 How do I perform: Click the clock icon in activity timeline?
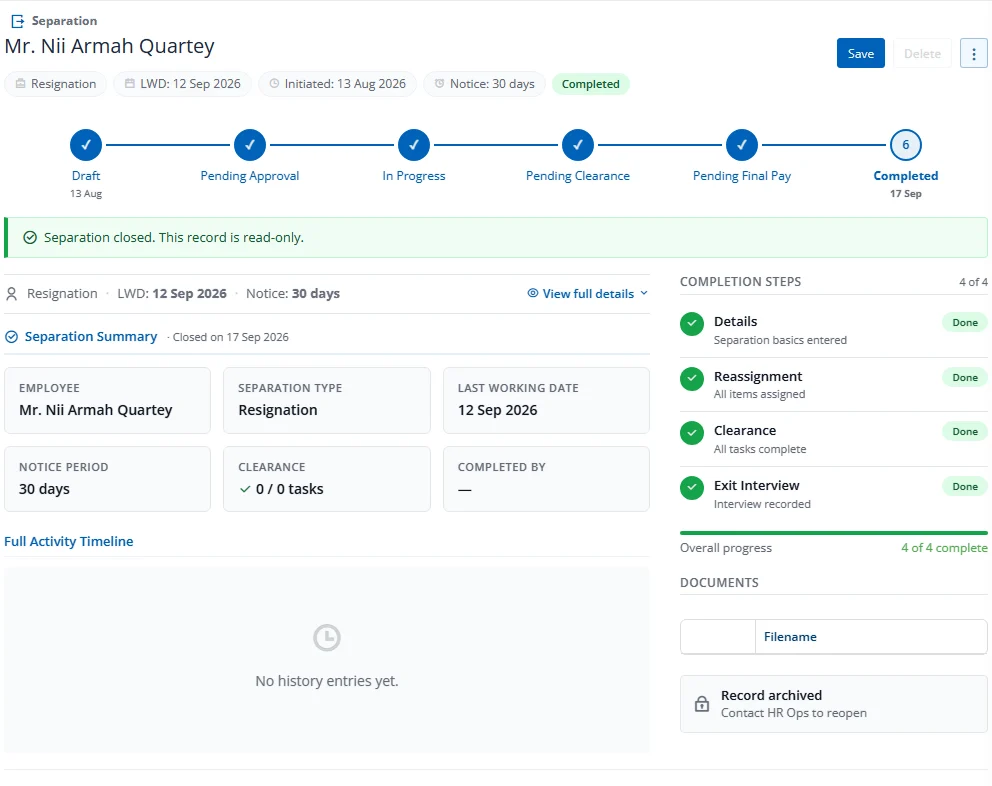[326, 637]
